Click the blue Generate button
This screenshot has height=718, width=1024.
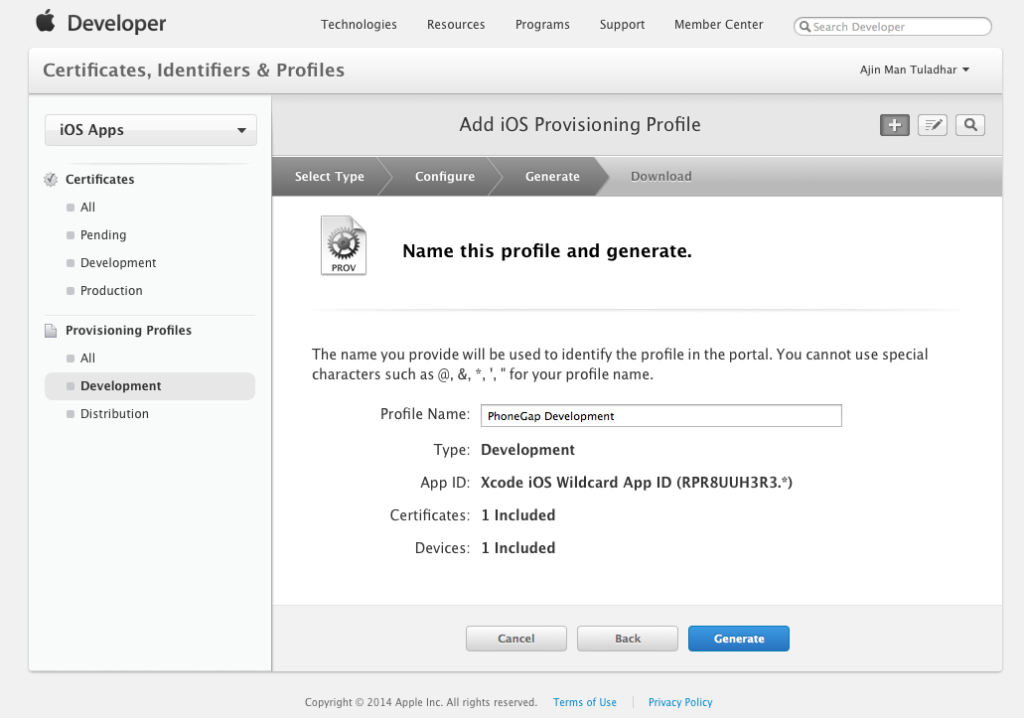click(739, 638)
